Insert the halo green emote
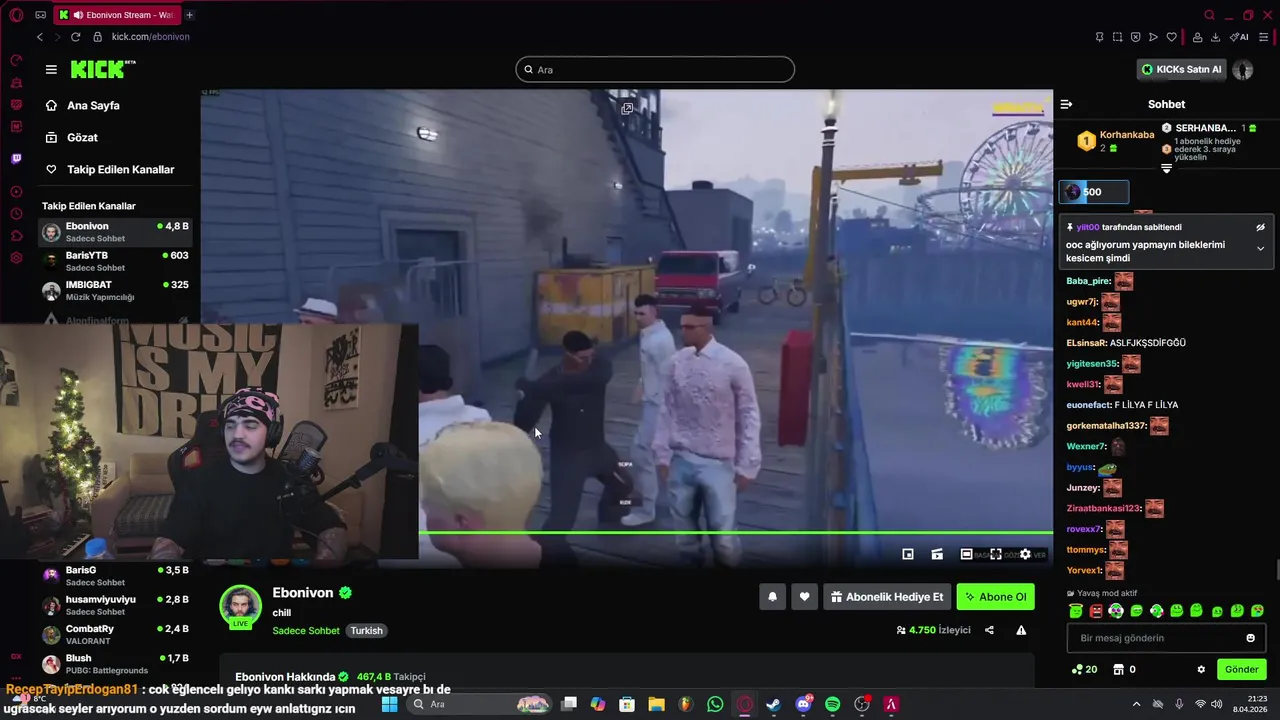This screenshot has width=1280, height=720. click(x=1076, y=611)
